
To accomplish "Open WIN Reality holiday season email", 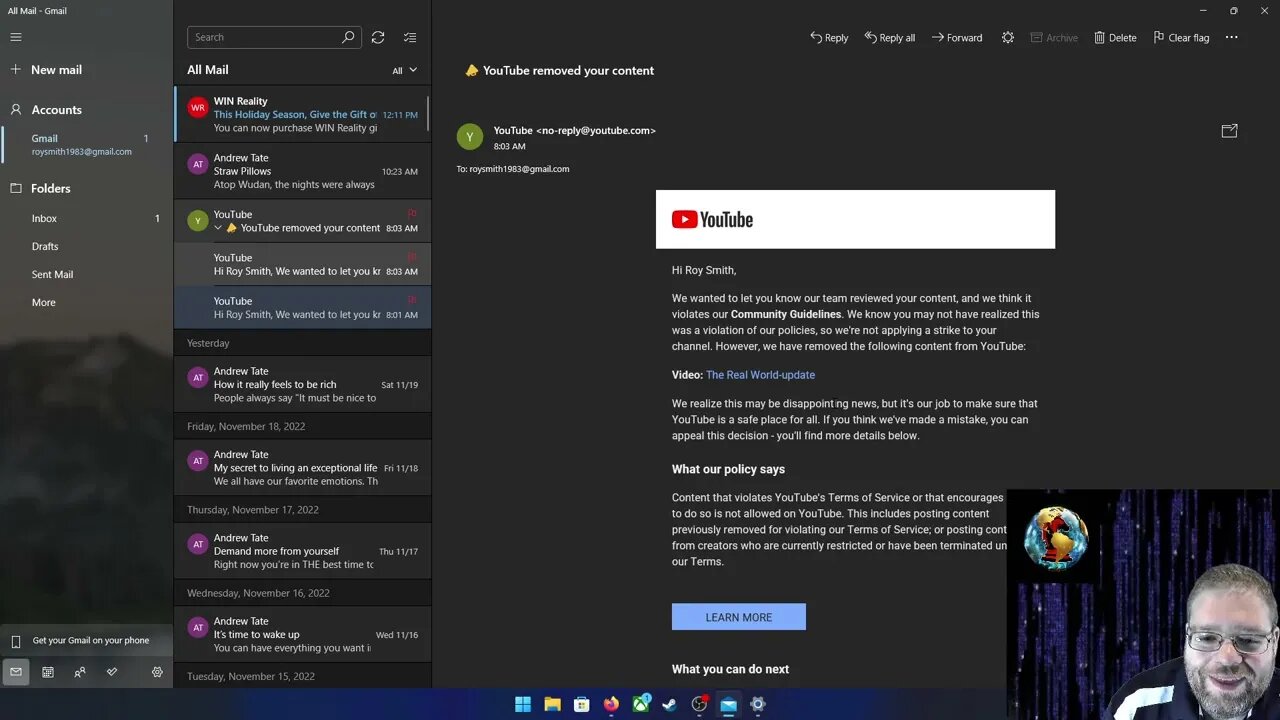I will pyautogui.click(x=302, y=114).
